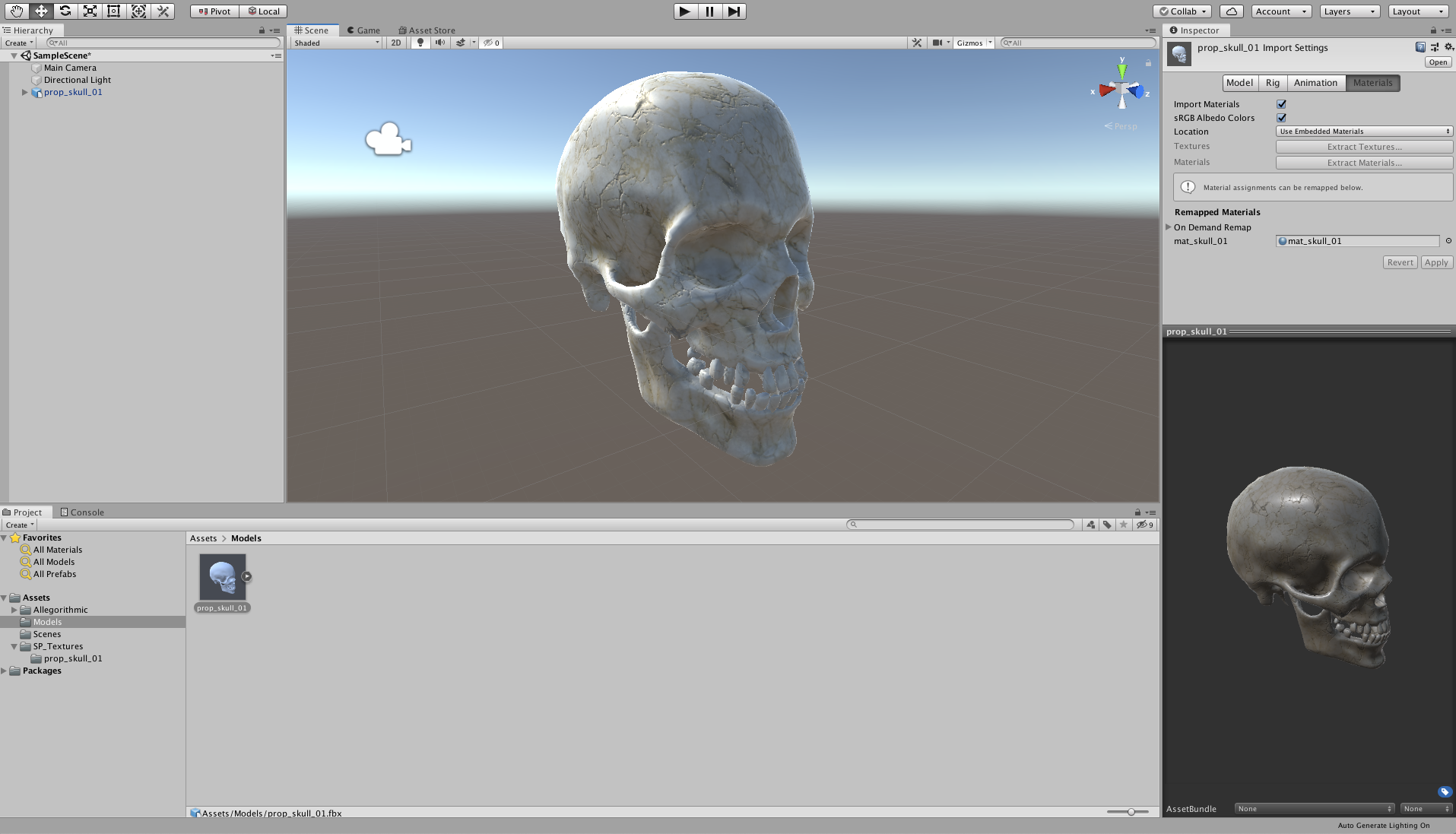Open Inspector preset selector icon
This screenshot has width=1456, height=834.
(1435, 47)
